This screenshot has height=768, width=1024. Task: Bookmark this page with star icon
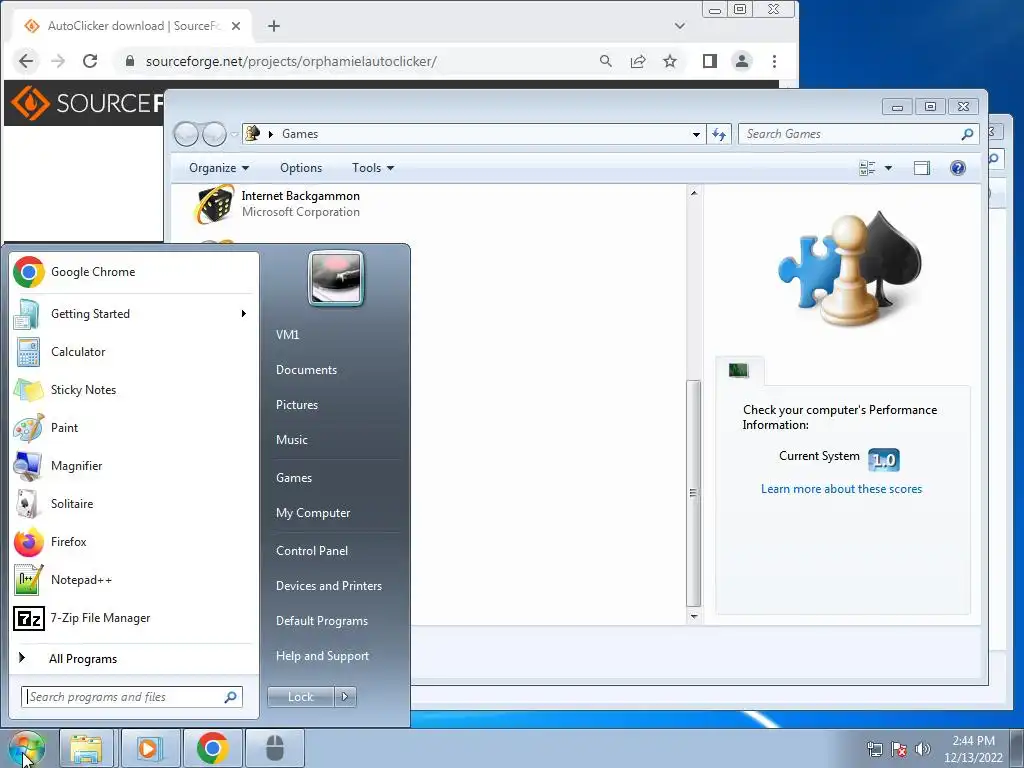coord(670,61)
